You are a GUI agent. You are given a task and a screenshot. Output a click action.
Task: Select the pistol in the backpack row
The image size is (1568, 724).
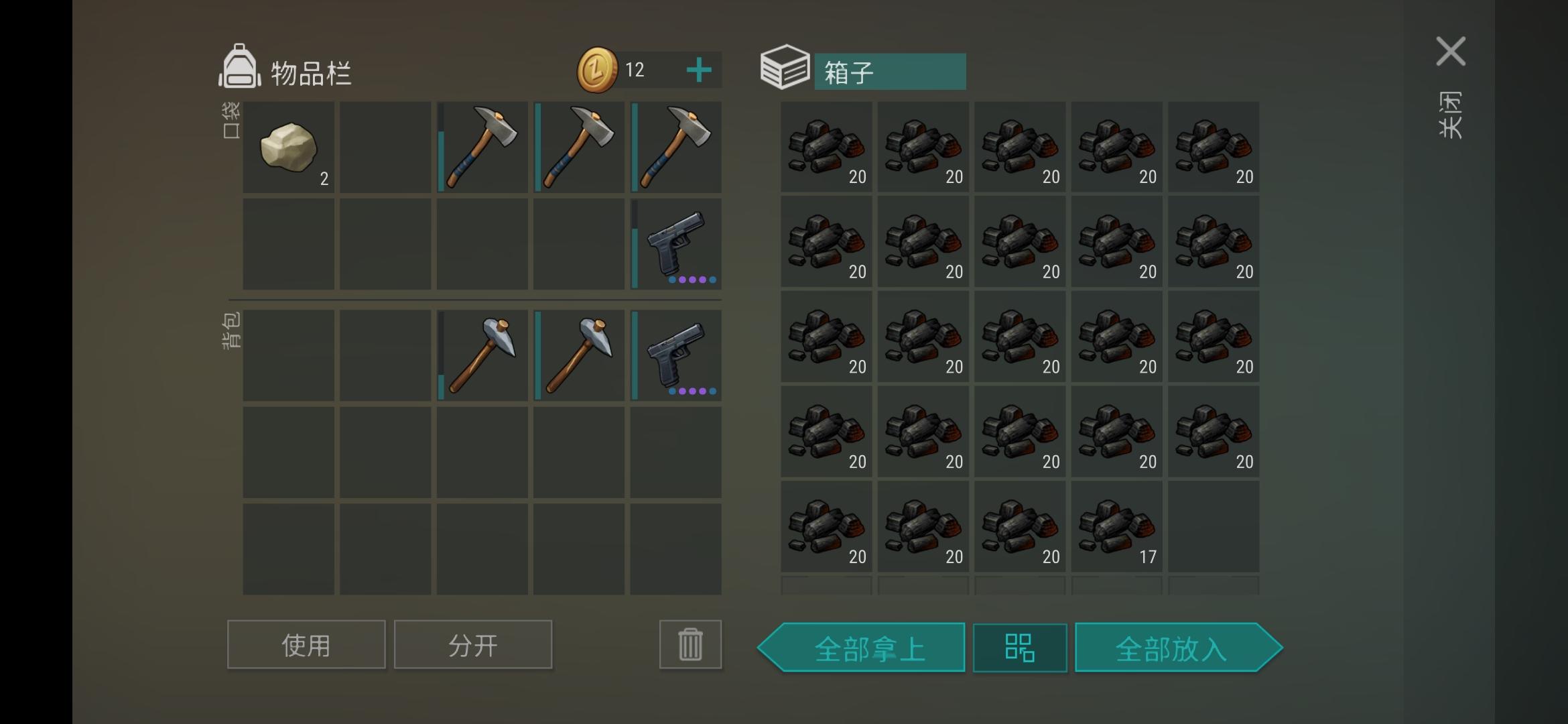[x=676, y=355]
